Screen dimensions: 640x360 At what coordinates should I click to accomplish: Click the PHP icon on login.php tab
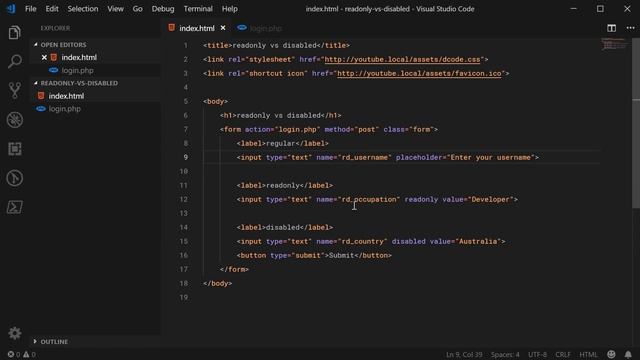[242, 28]
